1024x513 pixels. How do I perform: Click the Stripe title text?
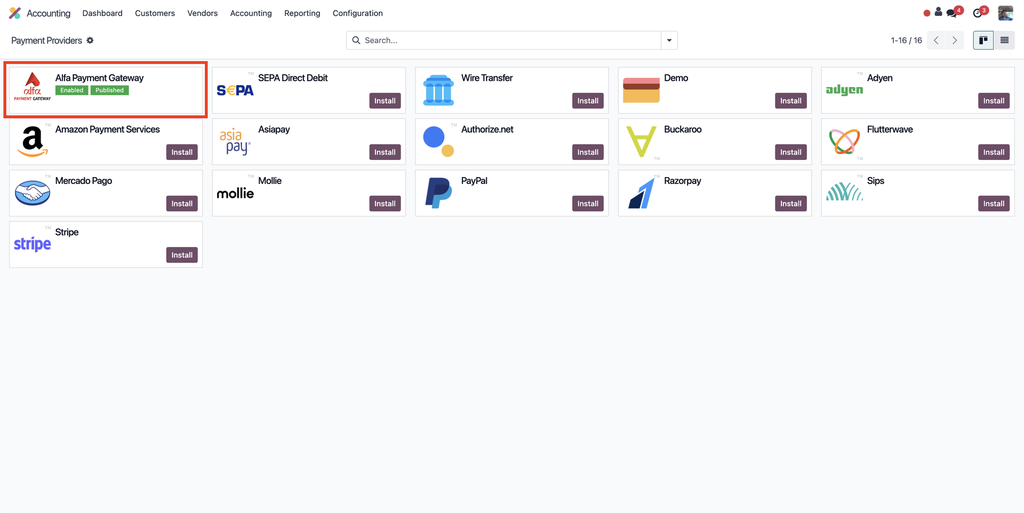pos(67,232)
